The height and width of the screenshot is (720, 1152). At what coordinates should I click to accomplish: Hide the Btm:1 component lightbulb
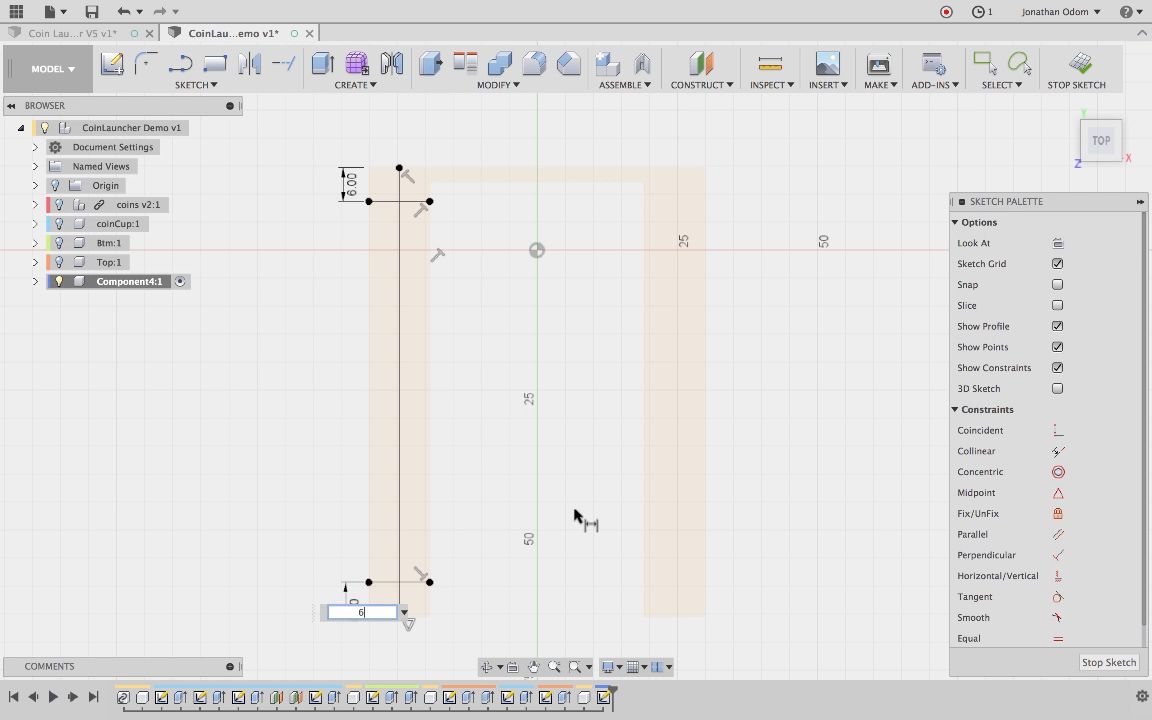59,243
